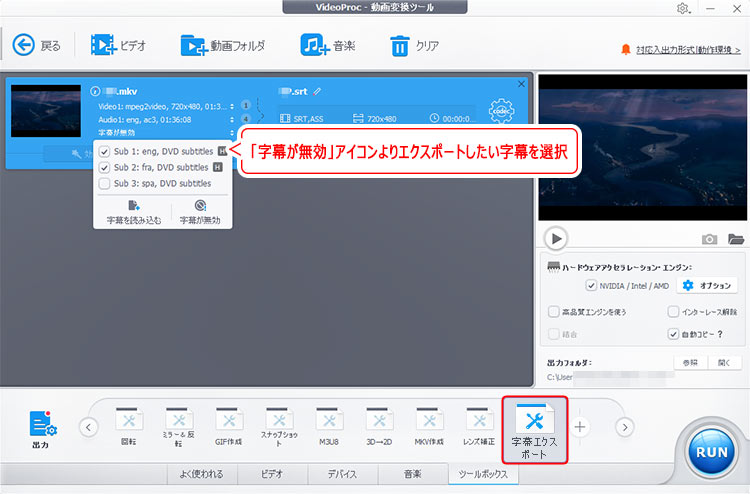Switch to ツールボックス tab
This screenshot has height=494, width=750.
coord(483,473)
